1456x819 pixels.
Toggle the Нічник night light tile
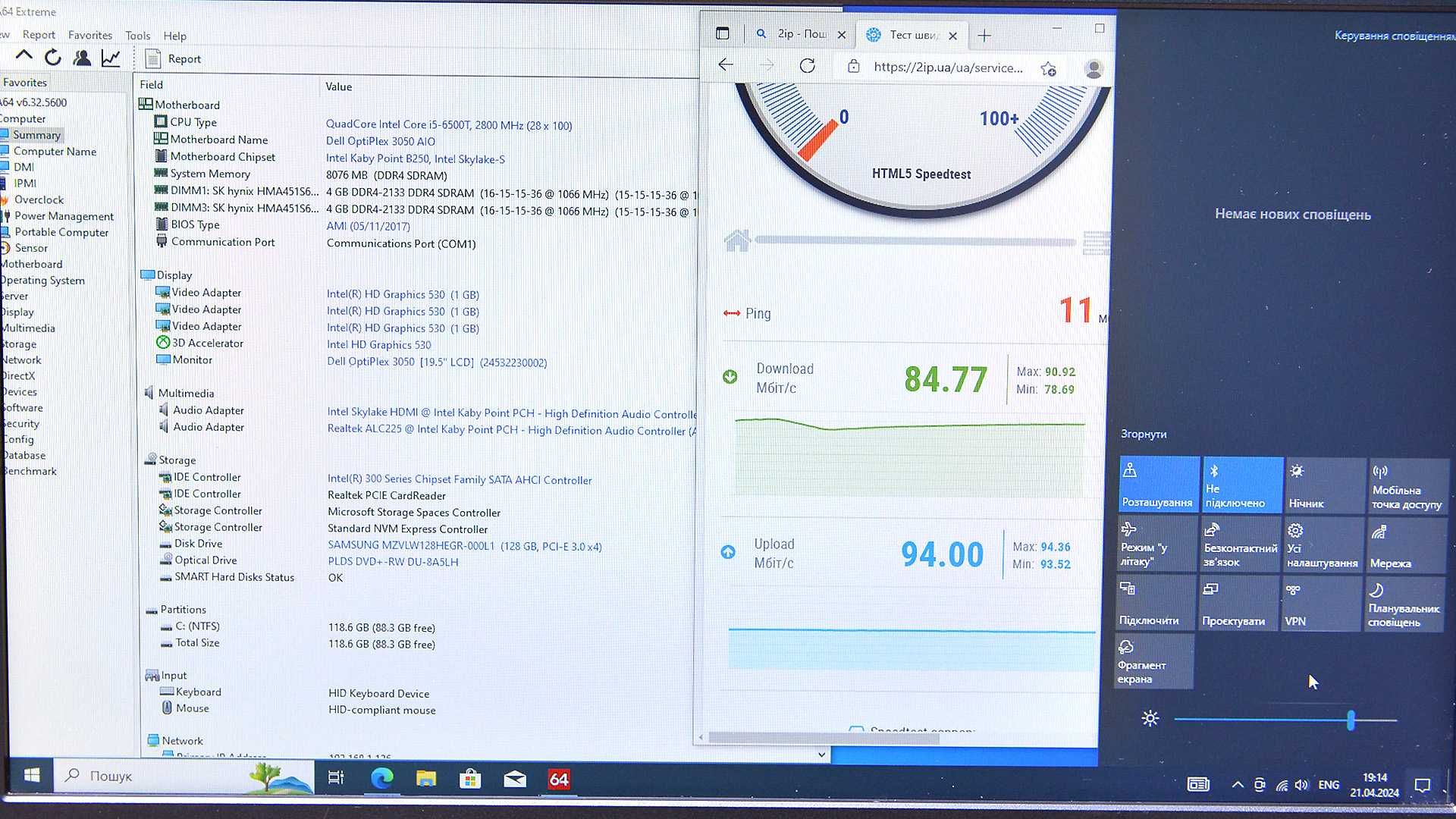point(1325,485)
